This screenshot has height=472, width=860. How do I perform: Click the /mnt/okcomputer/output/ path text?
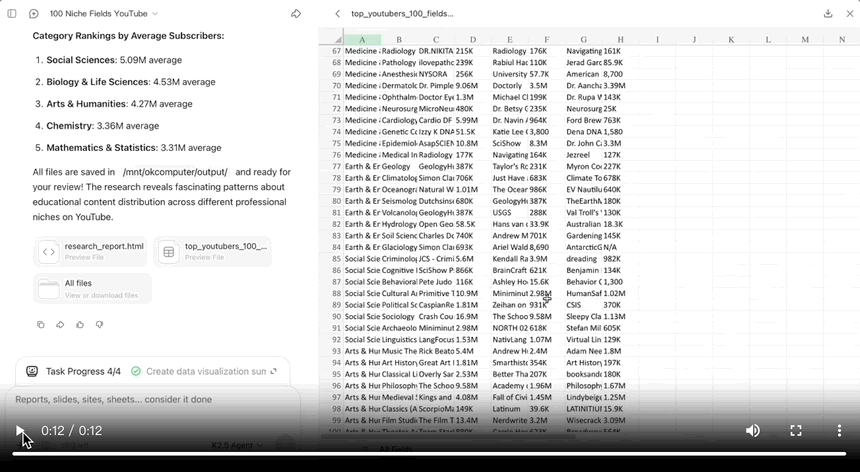click(x=175, y=172)
